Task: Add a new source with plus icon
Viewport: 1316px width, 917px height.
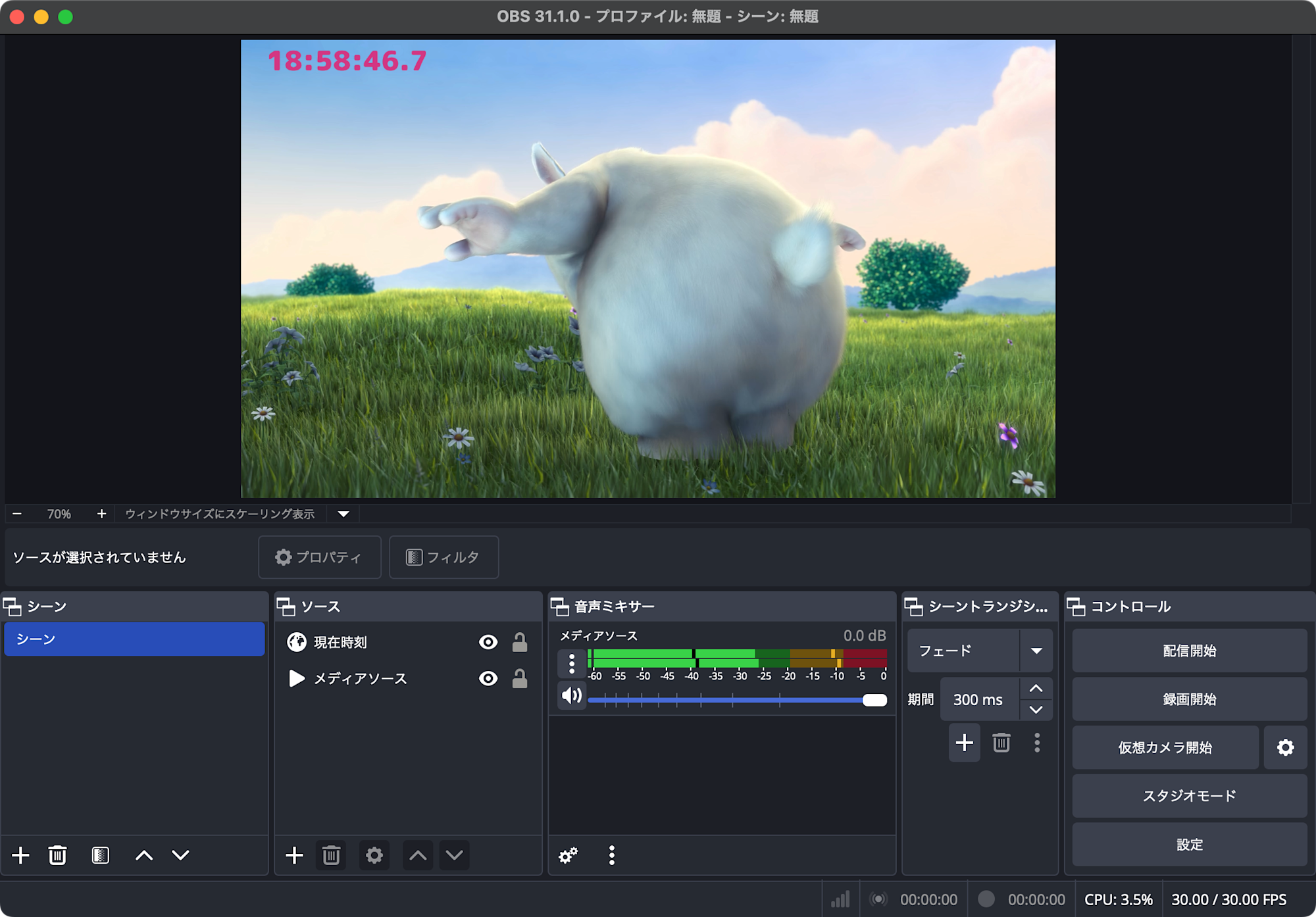Action: 294,855
